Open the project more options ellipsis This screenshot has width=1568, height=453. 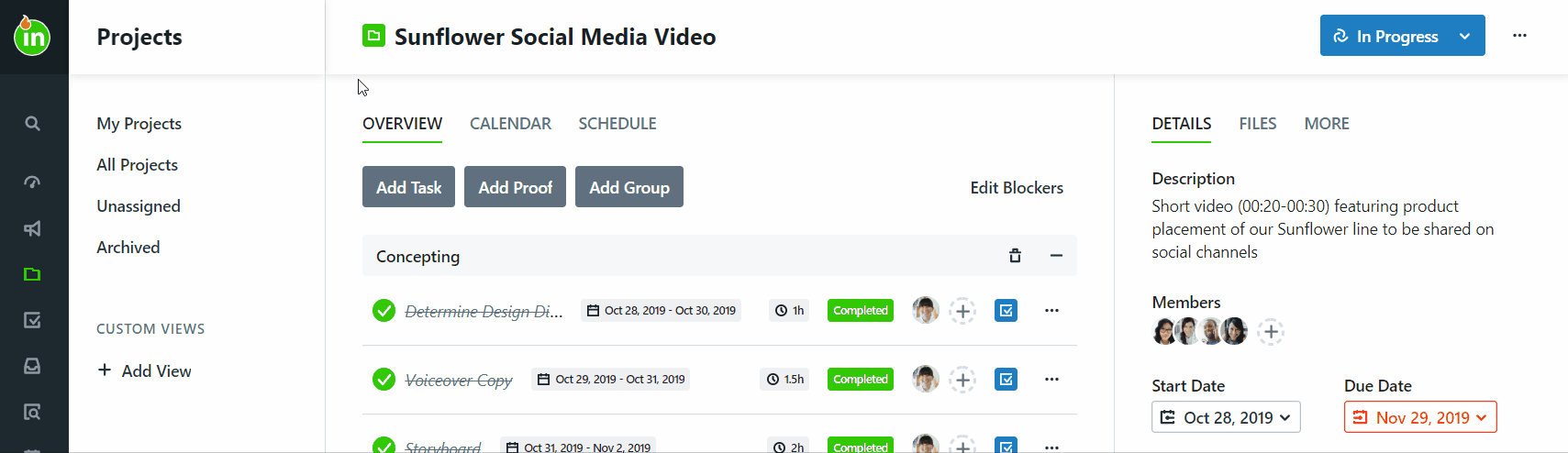1519,36
